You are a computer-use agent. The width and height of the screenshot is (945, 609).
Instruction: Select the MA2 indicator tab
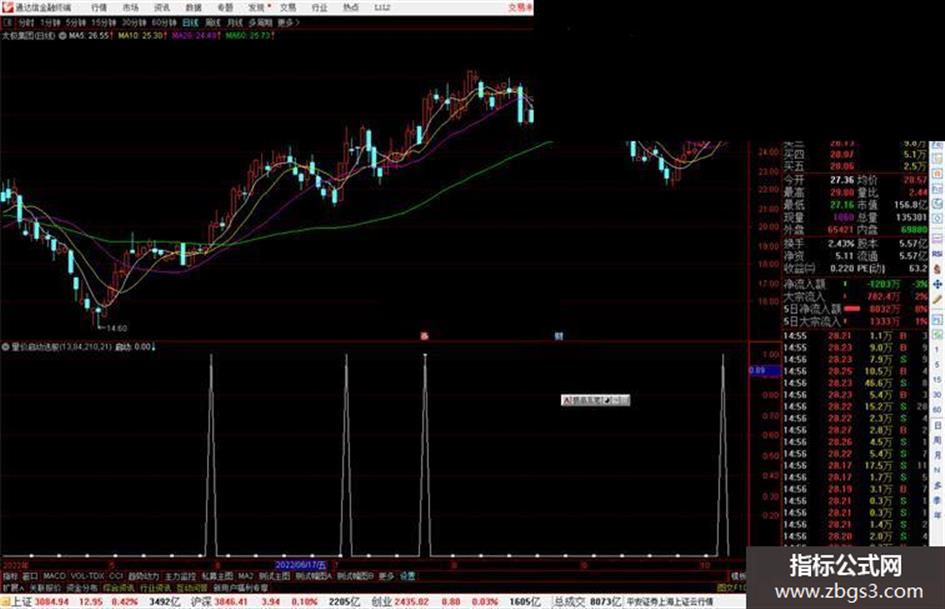tap(245, 576)
